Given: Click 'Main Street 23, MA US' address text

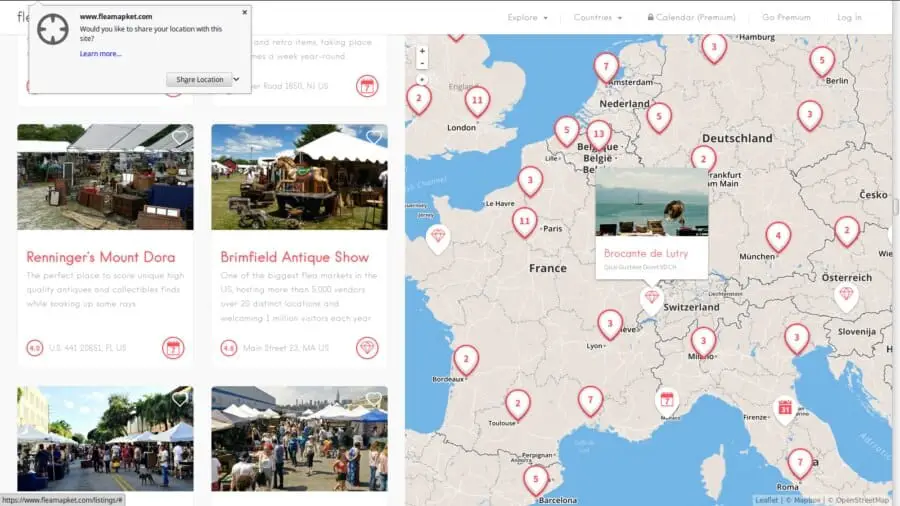Looking at the screenshot, I should 286,348.
